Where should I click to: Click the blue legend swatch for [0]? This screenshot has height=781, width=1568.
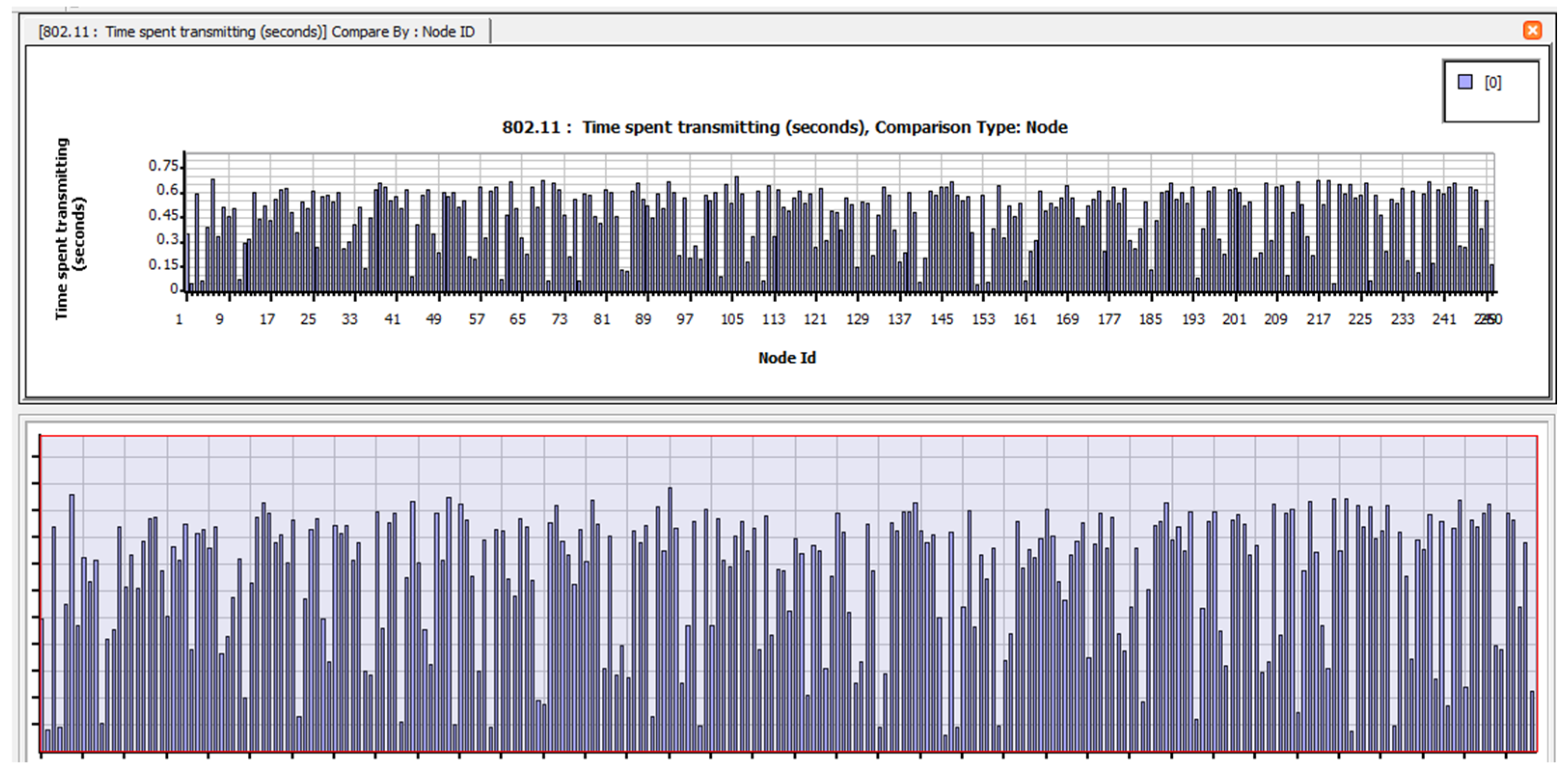click(1465, 82)
